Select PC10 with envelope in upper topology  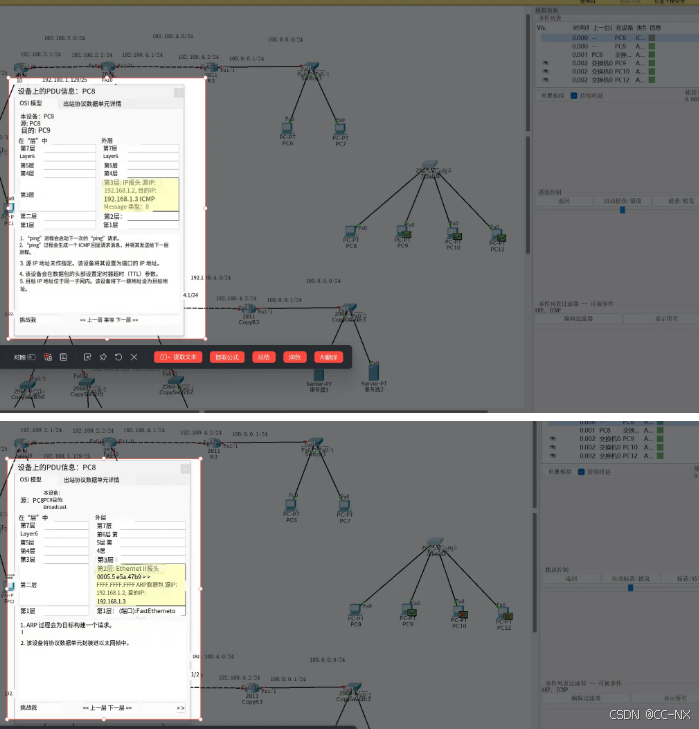(x=454, y=233)
